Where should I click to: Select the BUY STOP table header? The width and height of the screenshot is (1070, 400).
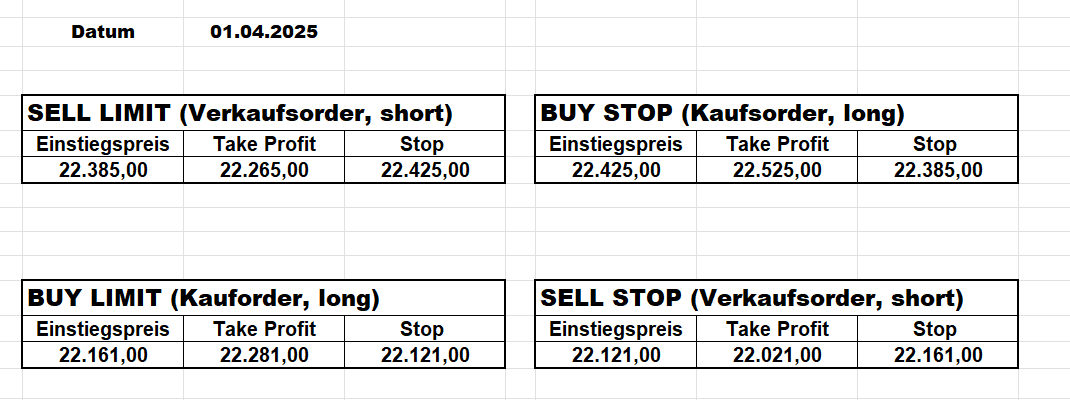pos(722,113)
